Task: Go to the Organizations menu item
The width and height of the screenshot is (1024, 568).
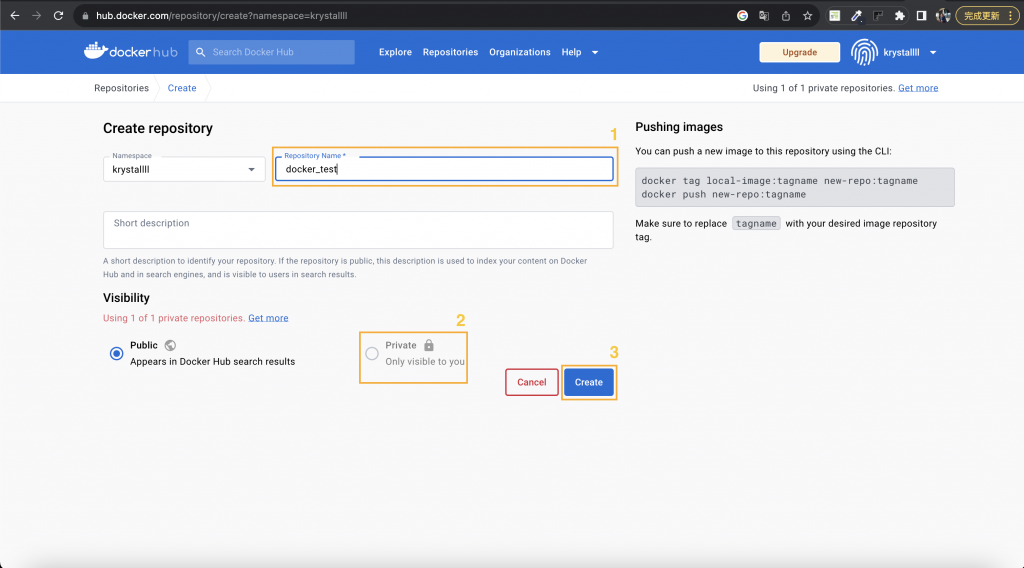Action: [520, 52]
